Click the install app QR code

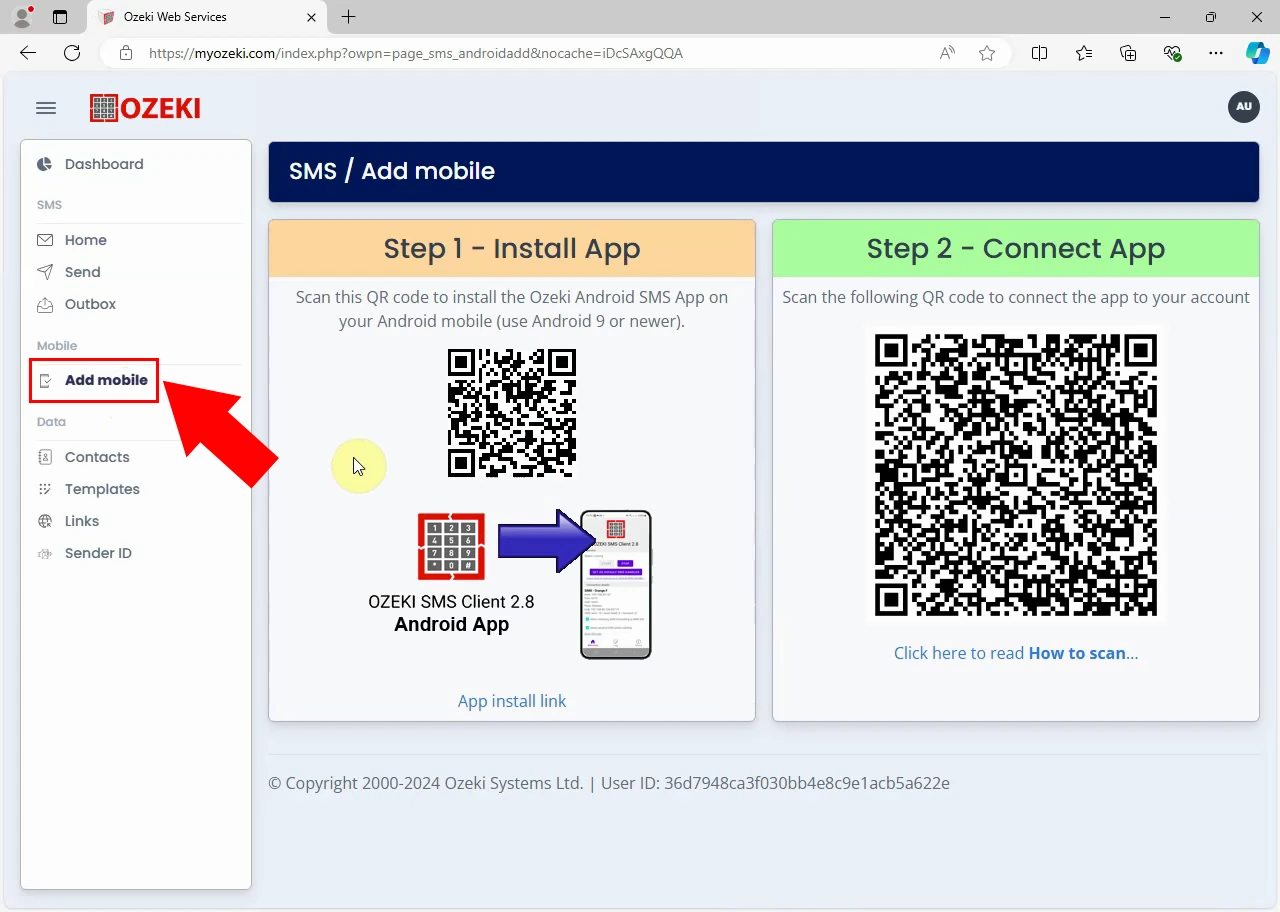click(x=512, y=412)
